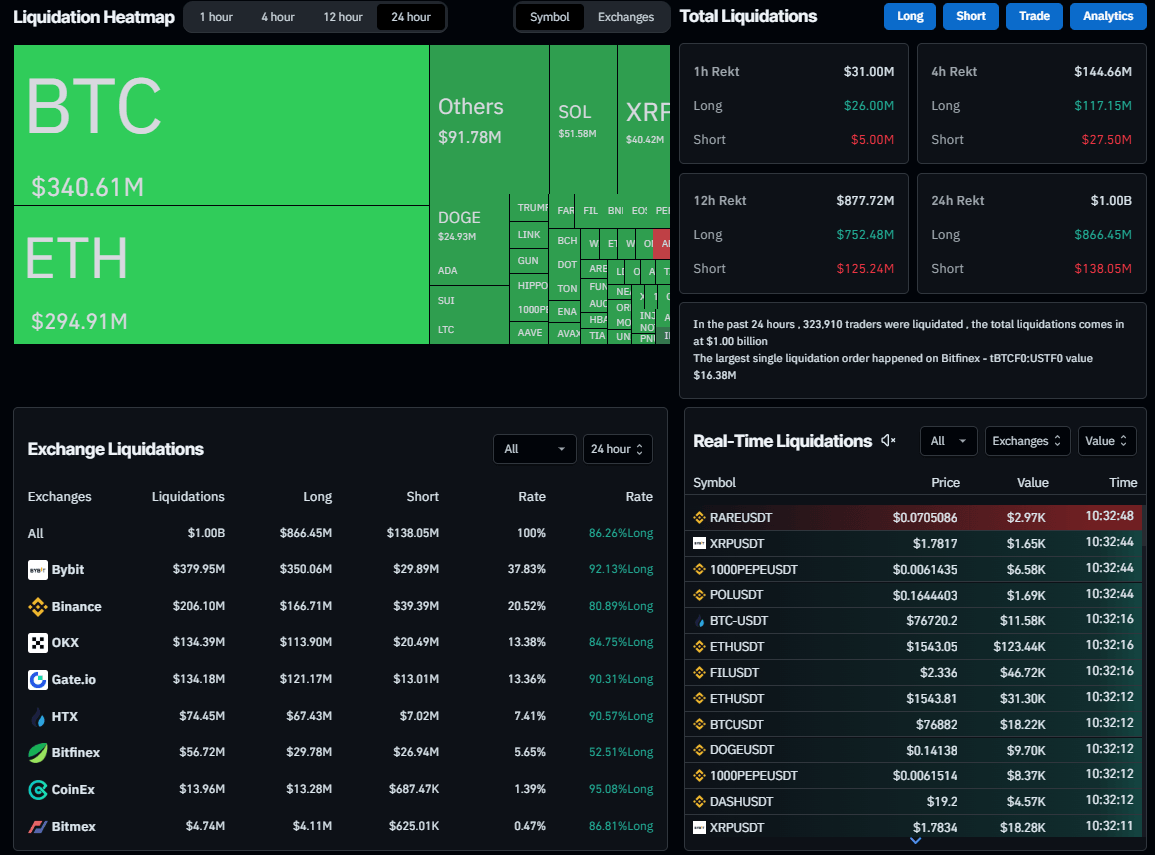Click the Long button
Screen dimensions: 1155x855
910,16
